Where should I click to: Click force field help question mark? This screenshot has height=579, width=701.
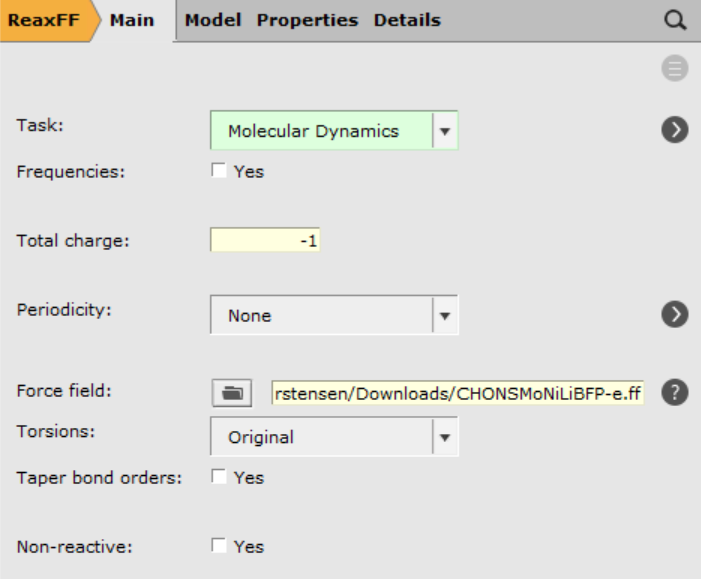point(675,392)
